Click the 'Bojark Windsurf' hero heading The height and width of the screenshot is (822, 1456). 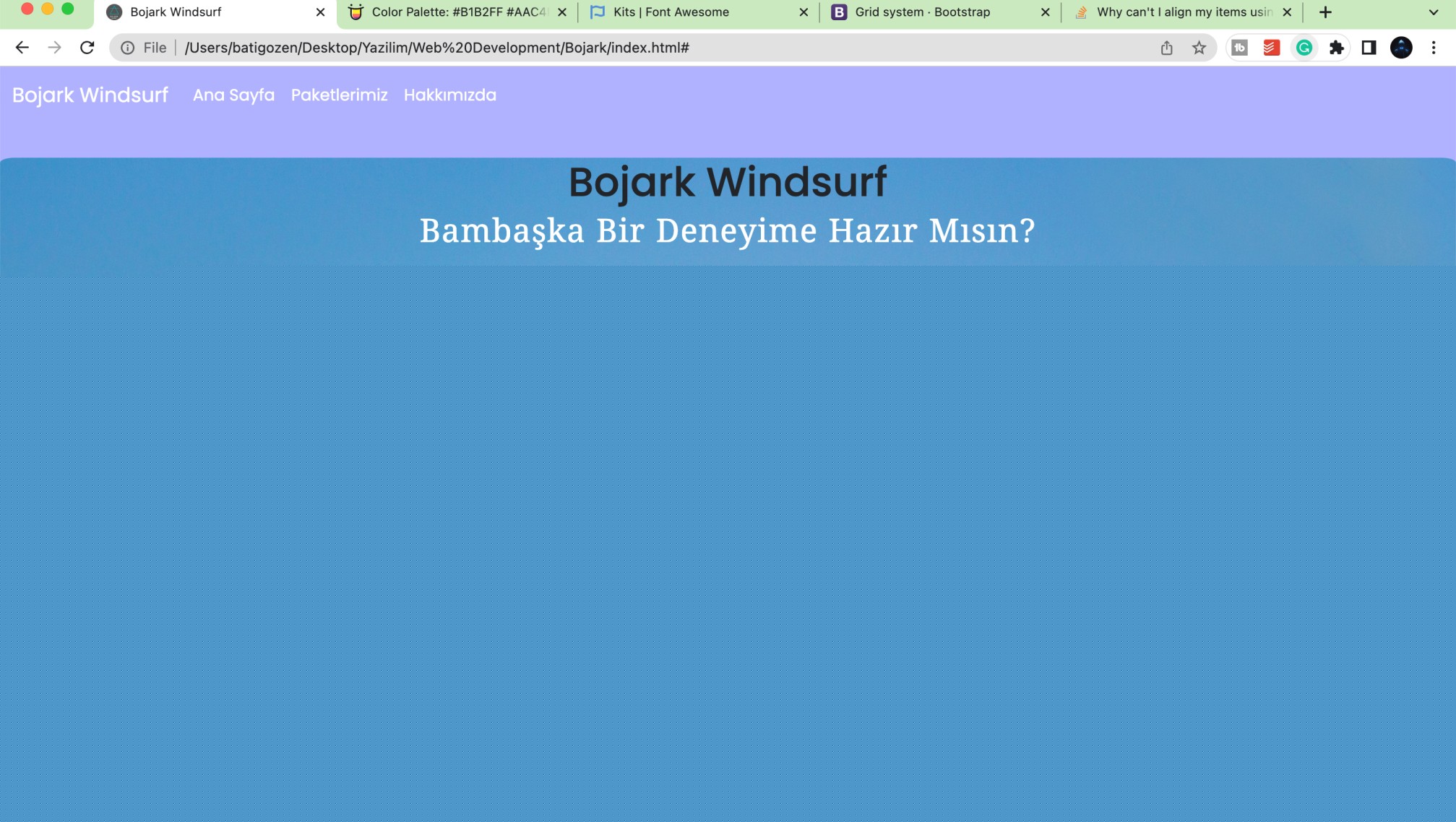[728, 182]
